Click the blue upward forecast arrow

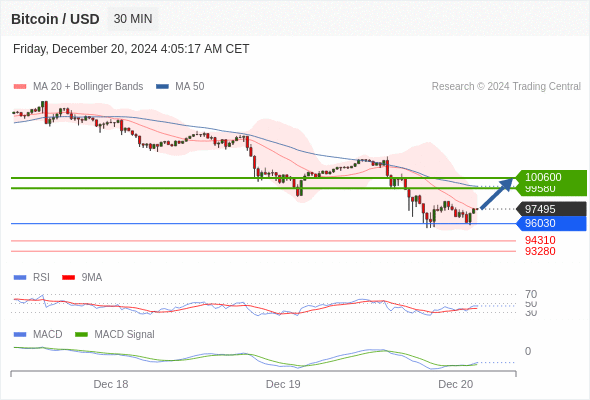[497, 193]
